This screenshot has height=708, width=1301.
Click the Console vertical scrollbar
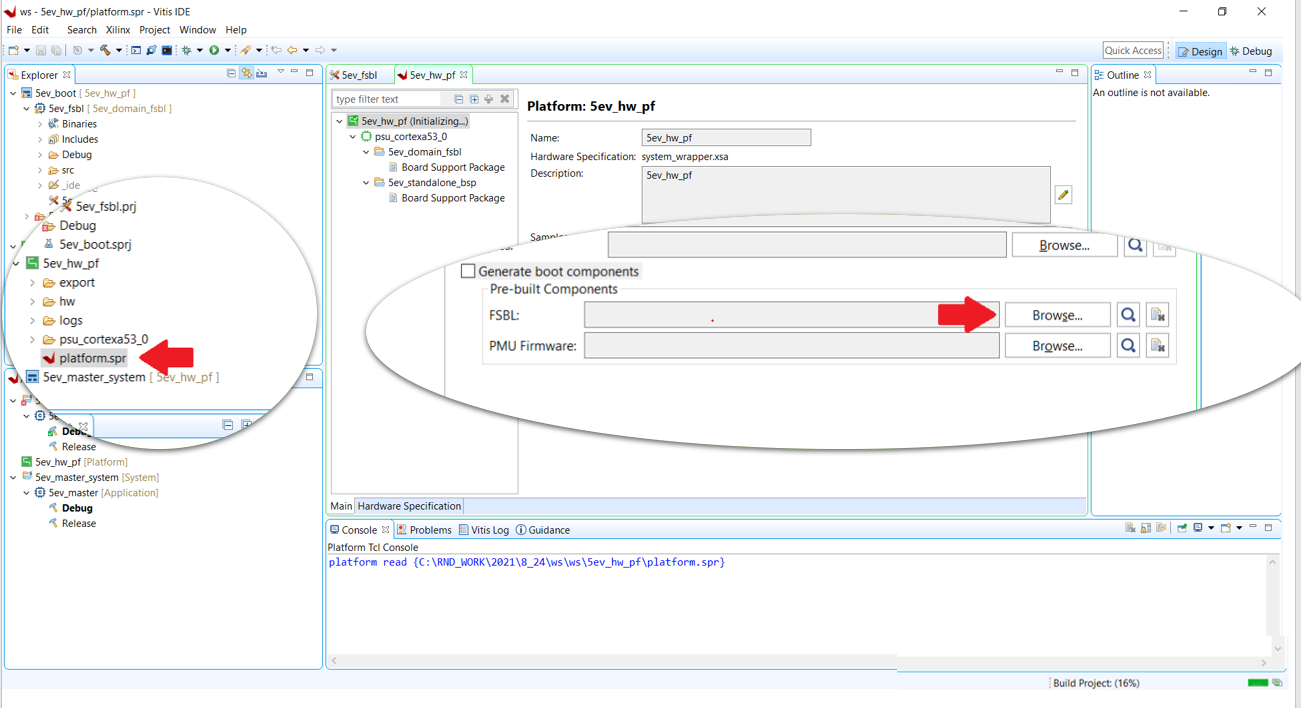click(1273, 604)
